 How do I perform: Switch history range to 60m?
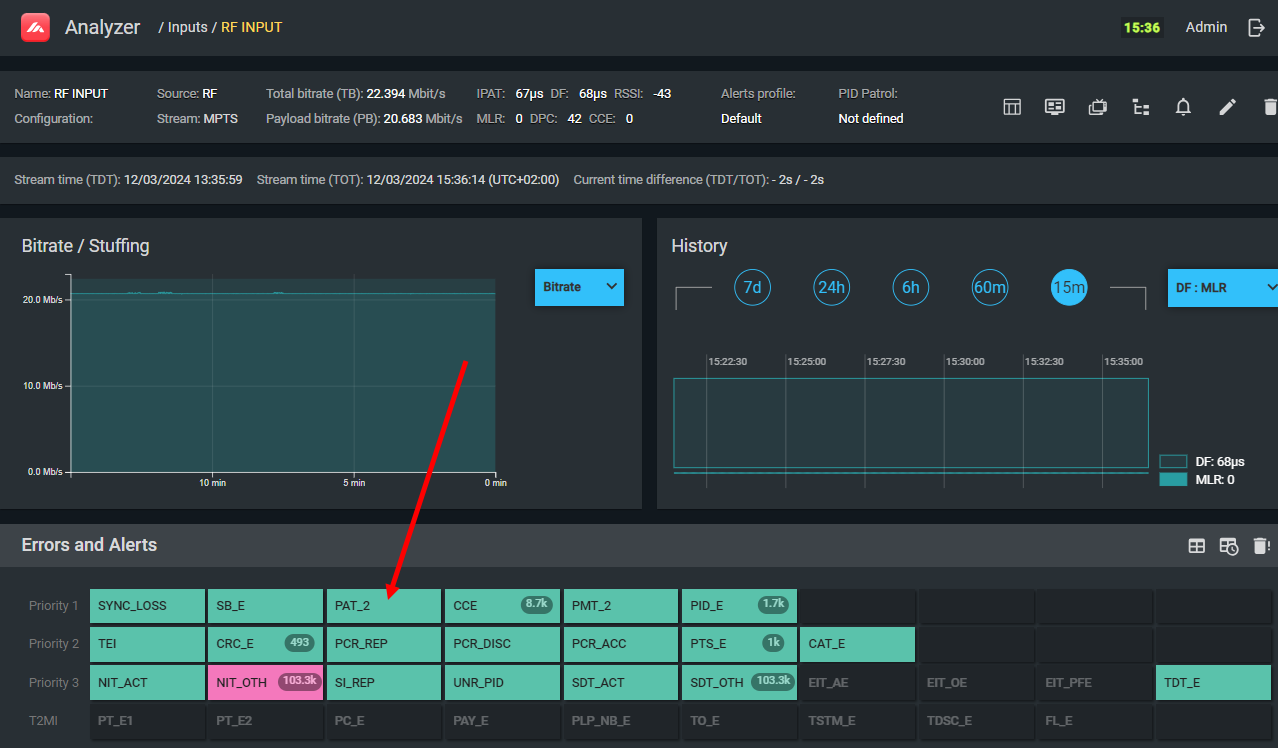tap(989, 288)
